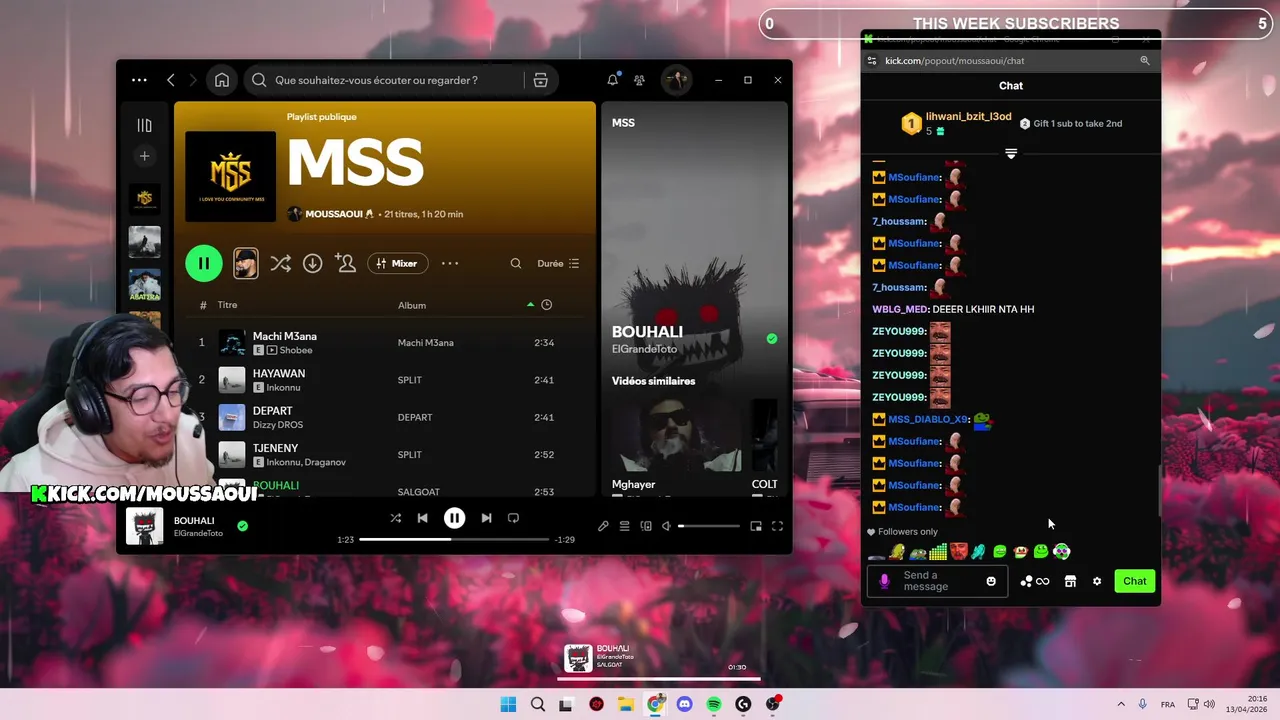Seek on the song progress bar

click(x=454, y=539)
